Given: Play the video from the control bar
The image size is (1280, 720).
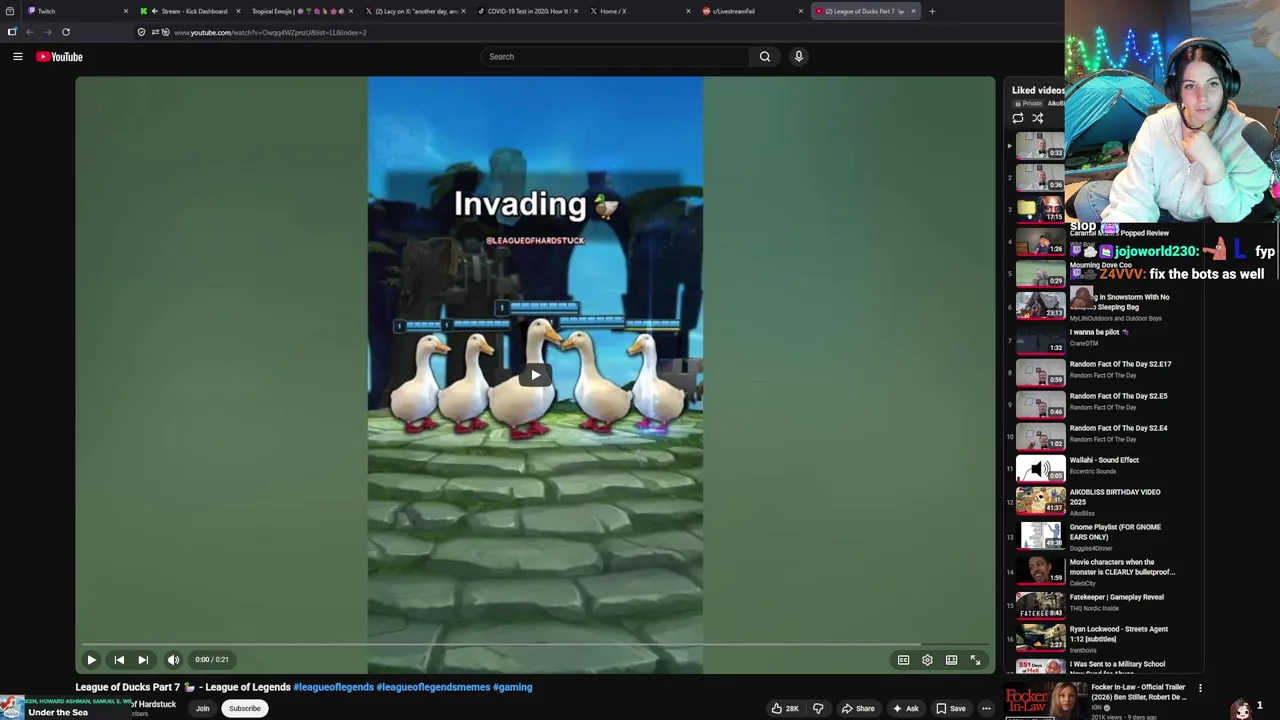Looking at the screenshot, I should click(91, 660).
